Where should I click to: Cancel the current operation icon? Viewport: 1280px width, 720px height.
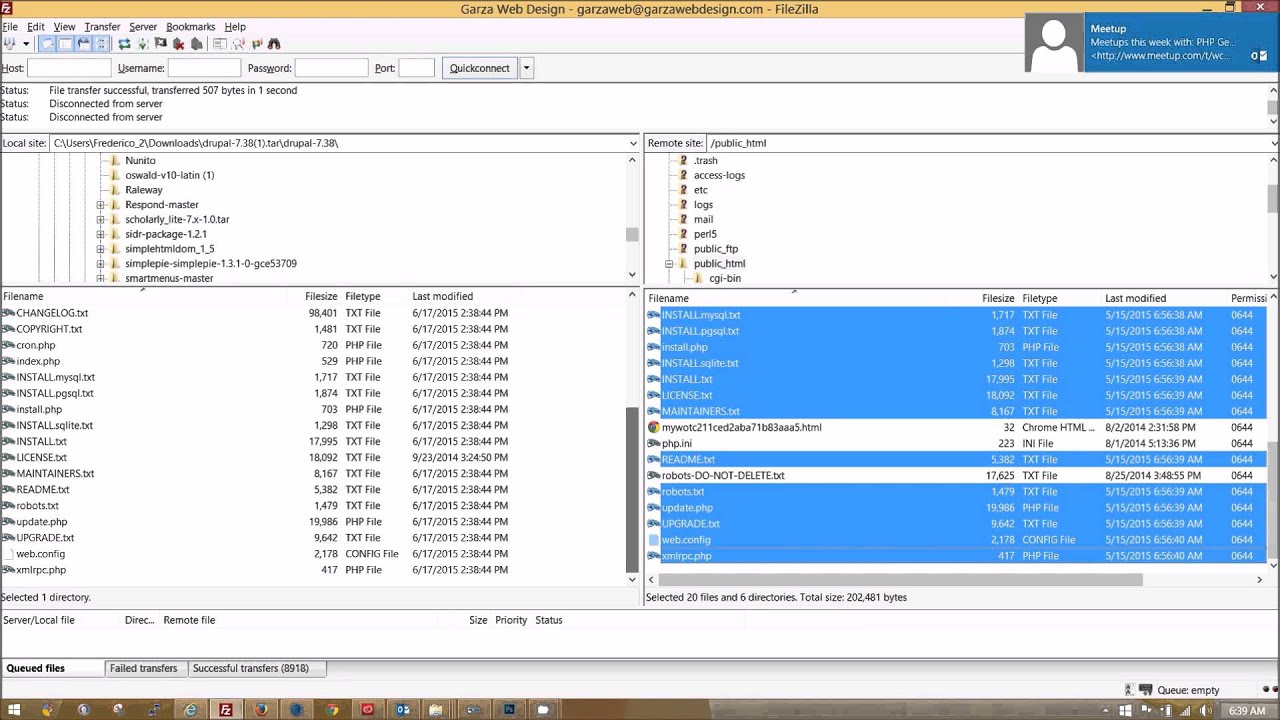coord(160,44)
